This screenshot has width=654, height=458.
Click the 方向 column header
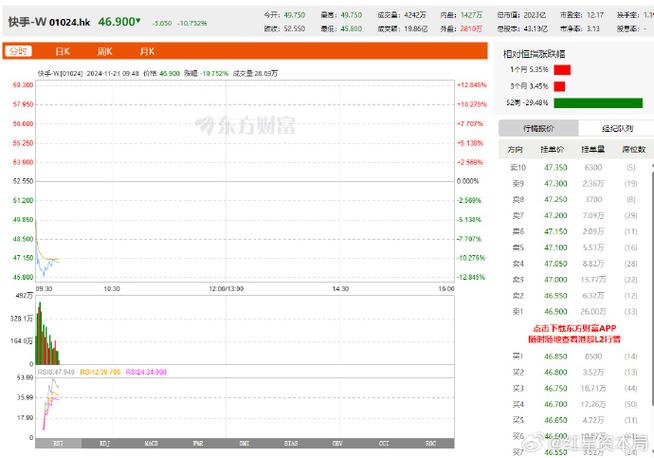coord(515,149)
